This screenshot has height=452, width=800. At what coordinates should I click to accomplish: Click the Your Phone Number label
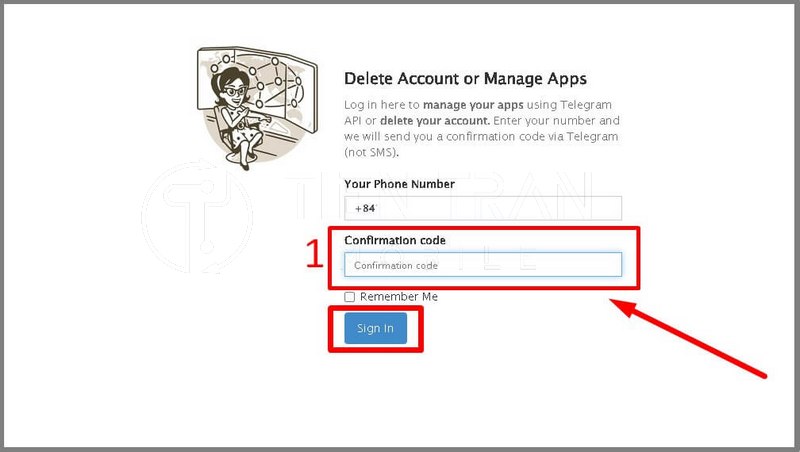pyautogui.click(x=399, y=184)
